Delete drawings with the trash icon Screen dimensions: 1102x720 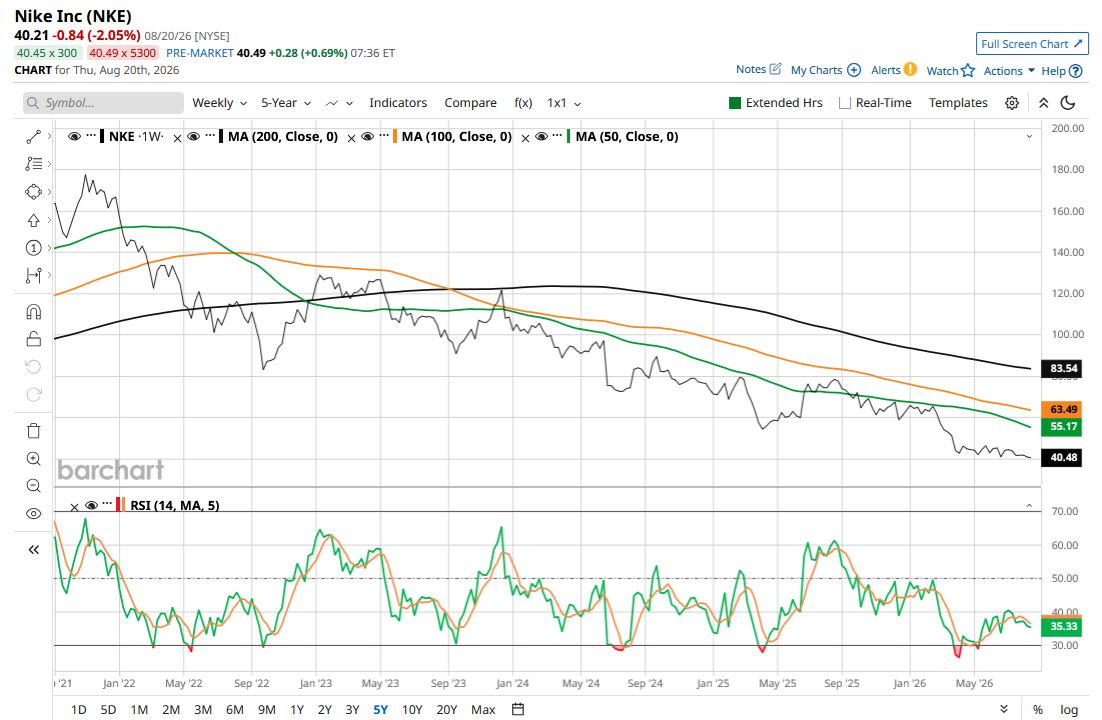(x=33, y=430)
